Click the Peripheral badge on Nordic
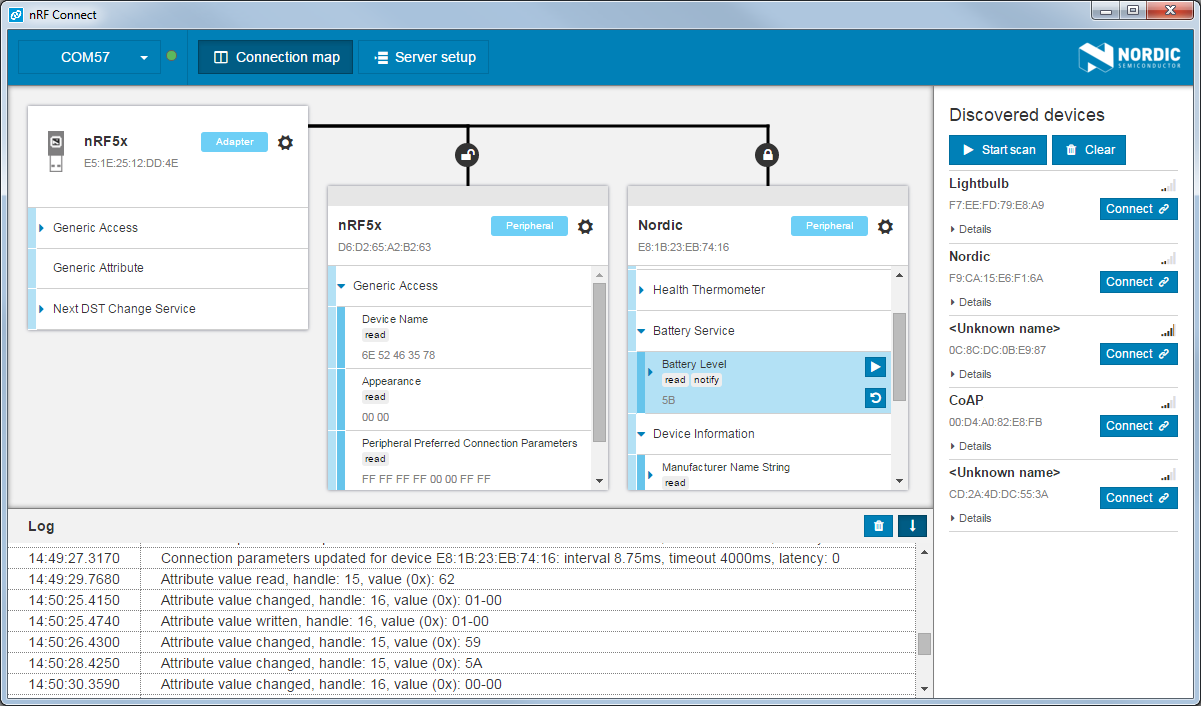 829,226
